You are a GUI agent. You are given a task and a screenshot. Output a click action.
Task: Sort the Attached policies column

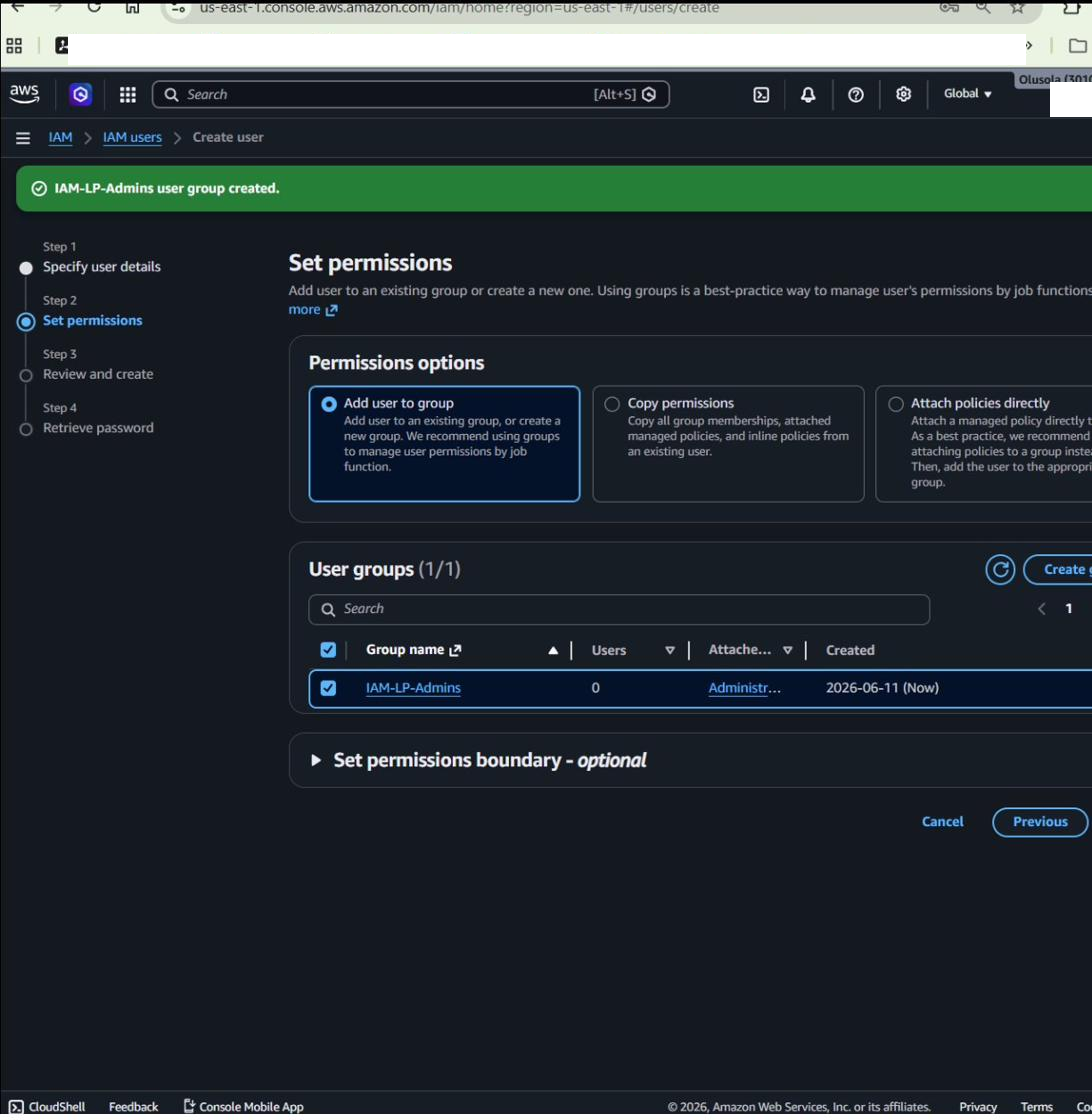[787, 651]
